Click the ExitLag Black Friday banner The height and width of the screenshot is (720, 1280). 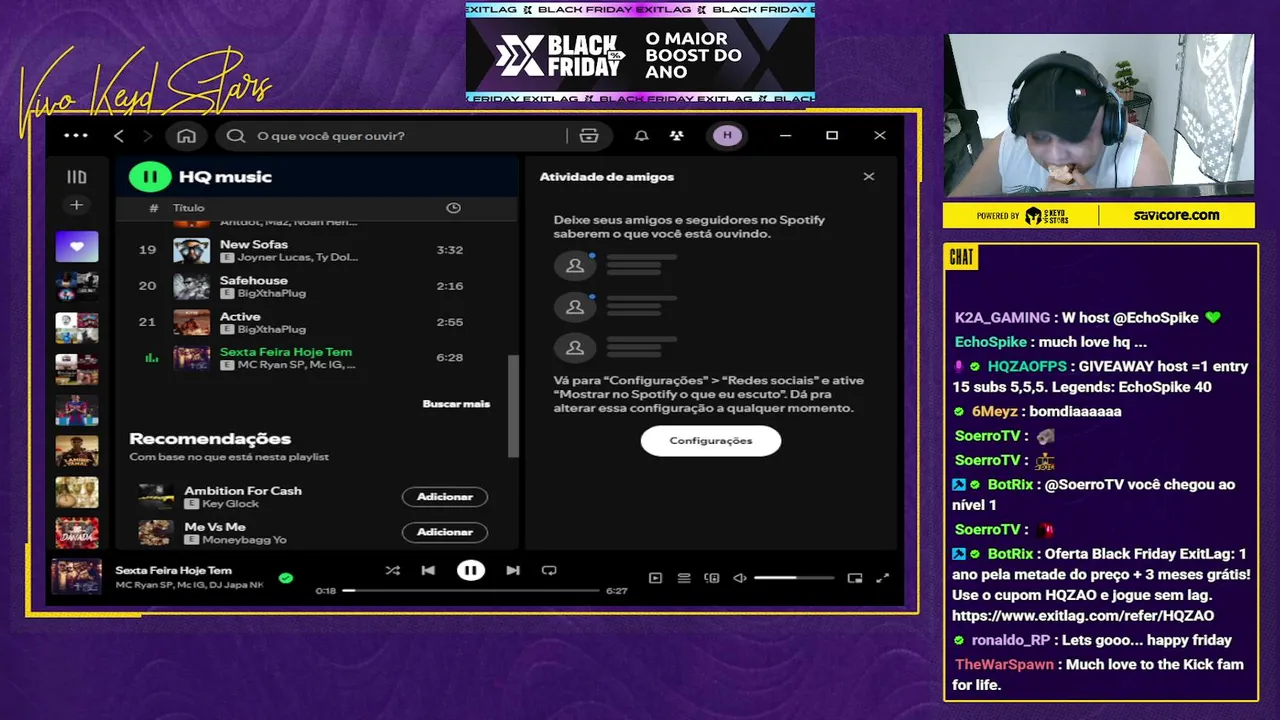click(640, 53)
